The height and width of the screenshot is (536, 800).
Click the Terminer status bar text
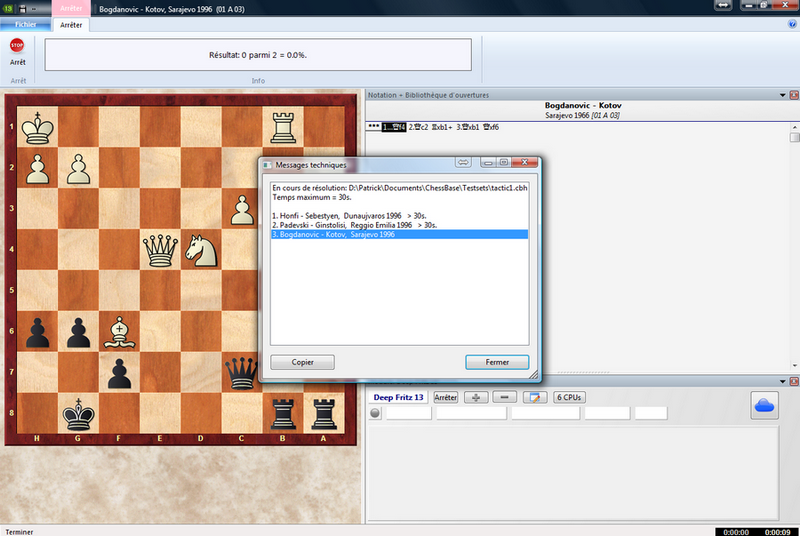tap(19, 532)
